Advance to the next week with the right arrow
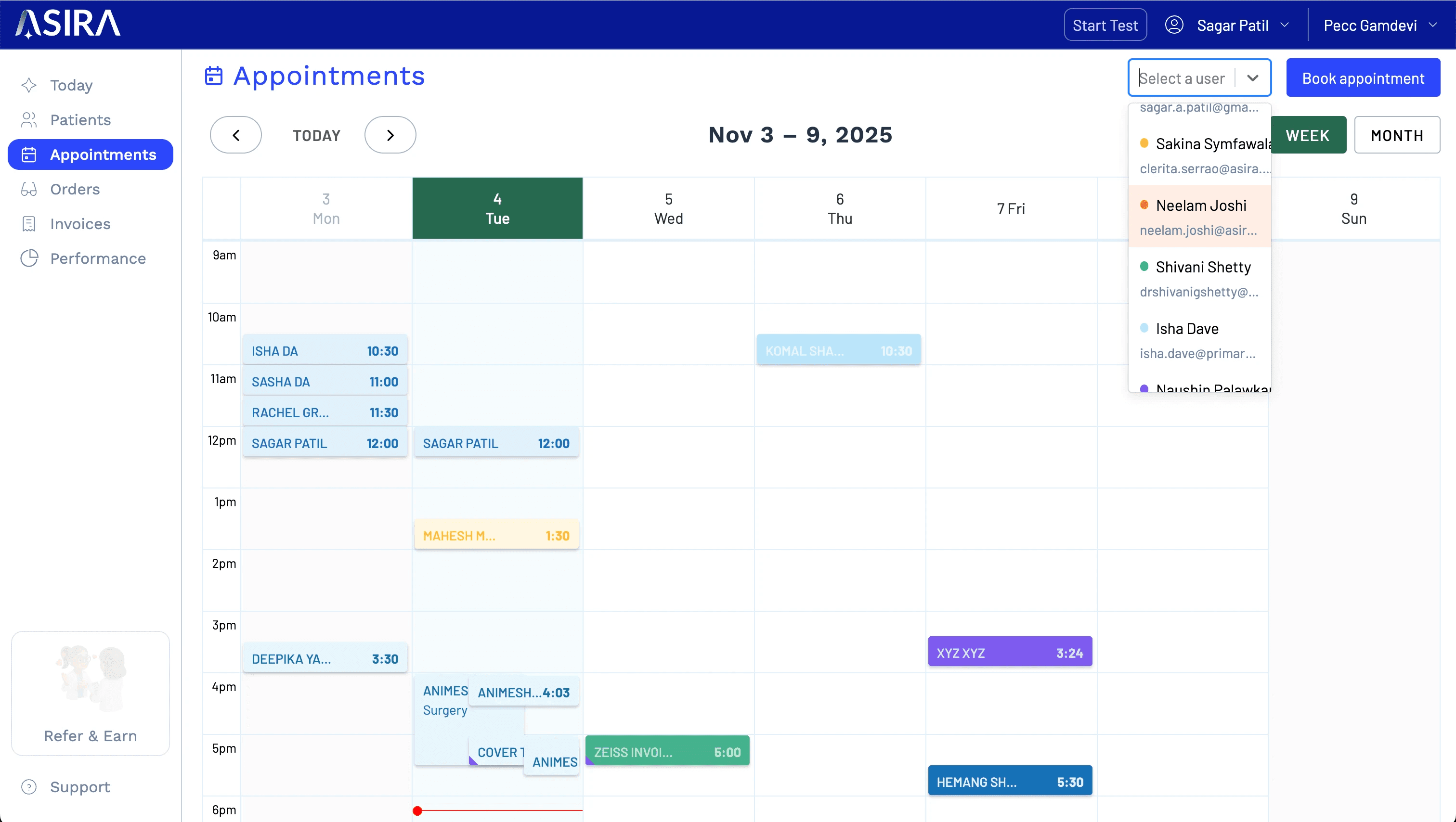The width and height of the screenshot is (1456, 822). coord(390,135)
